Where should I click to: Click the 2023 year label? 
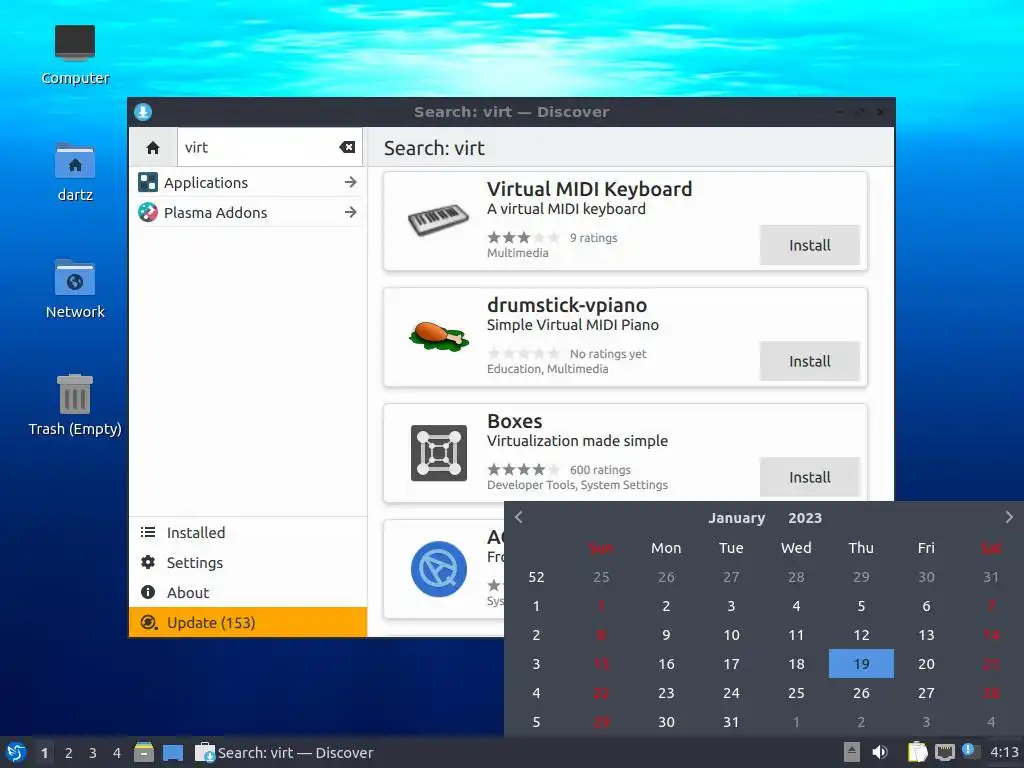[x=805, y=518]
